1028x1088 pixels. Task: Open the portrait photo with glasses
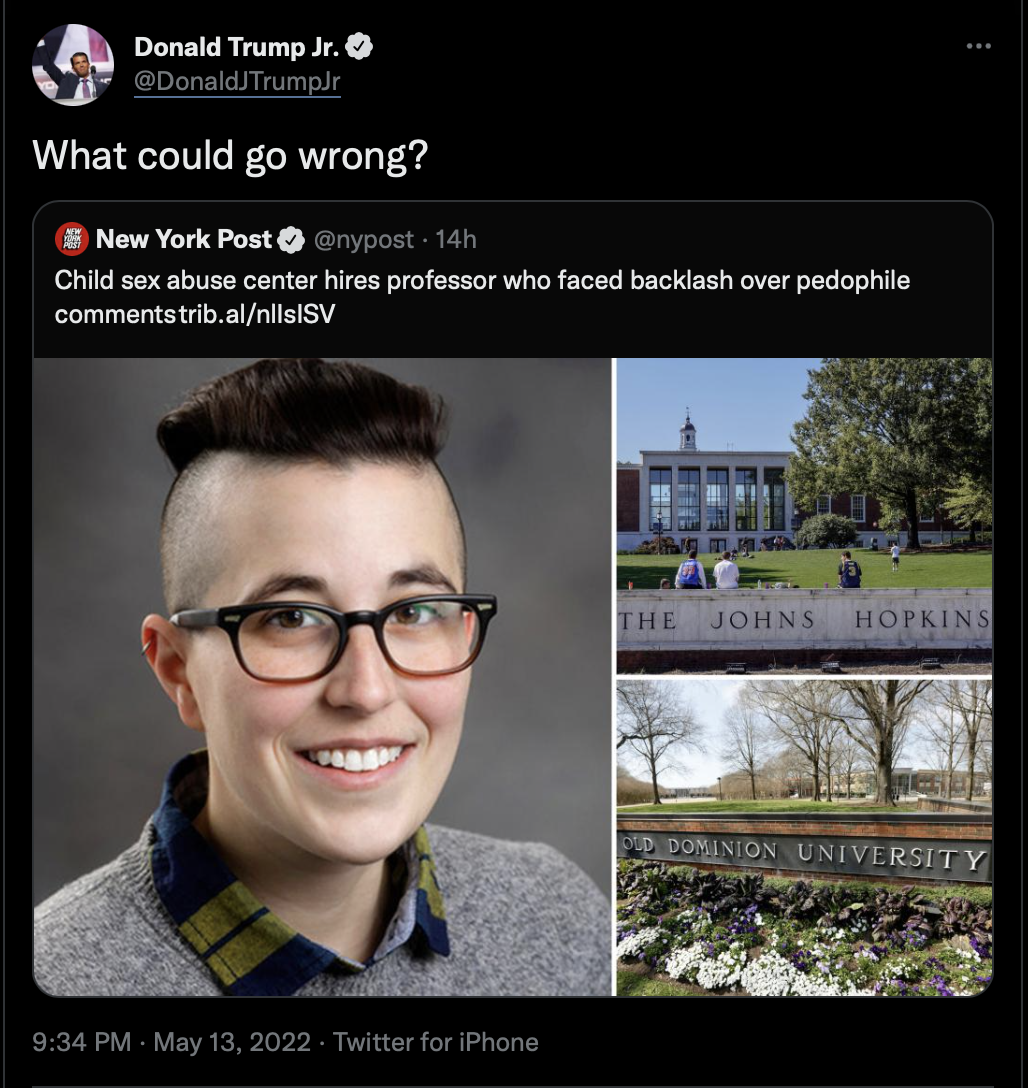323,677
